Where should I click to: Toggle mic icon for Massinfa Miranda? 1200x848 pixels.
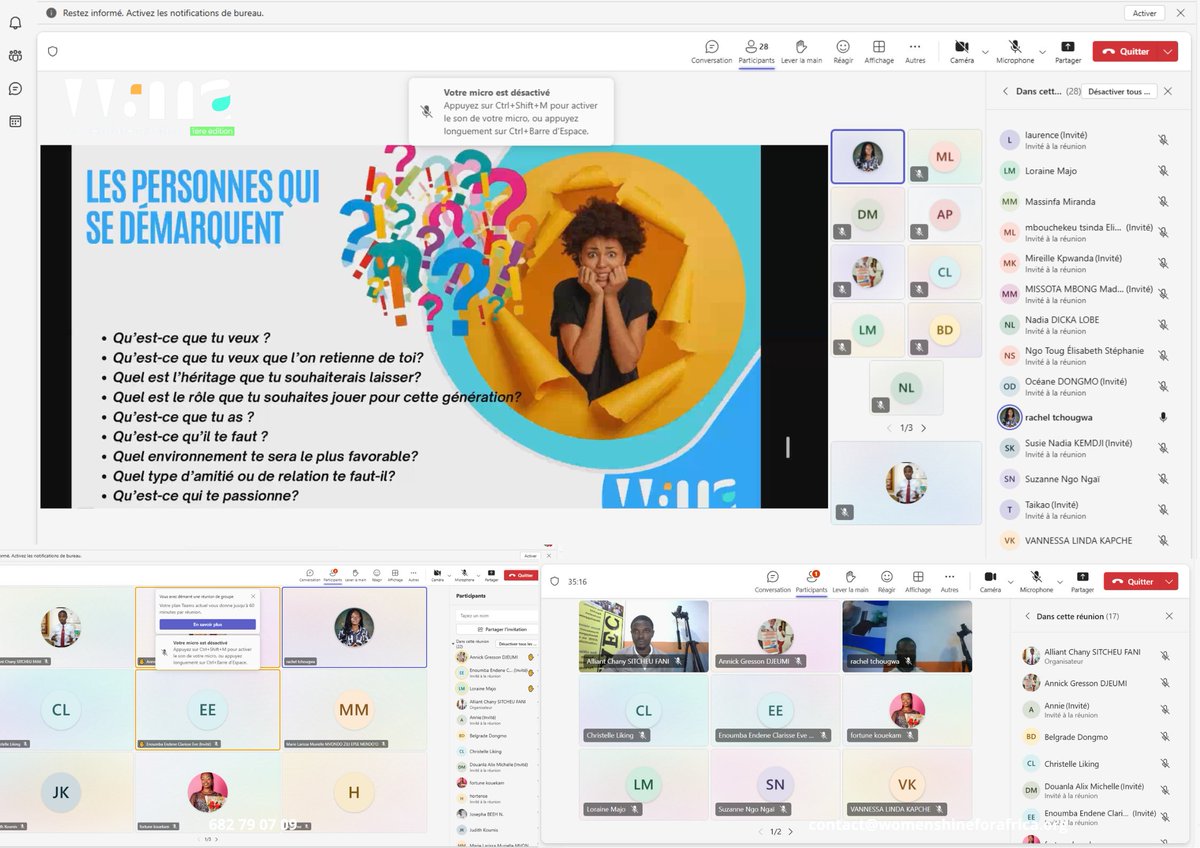1163,201
